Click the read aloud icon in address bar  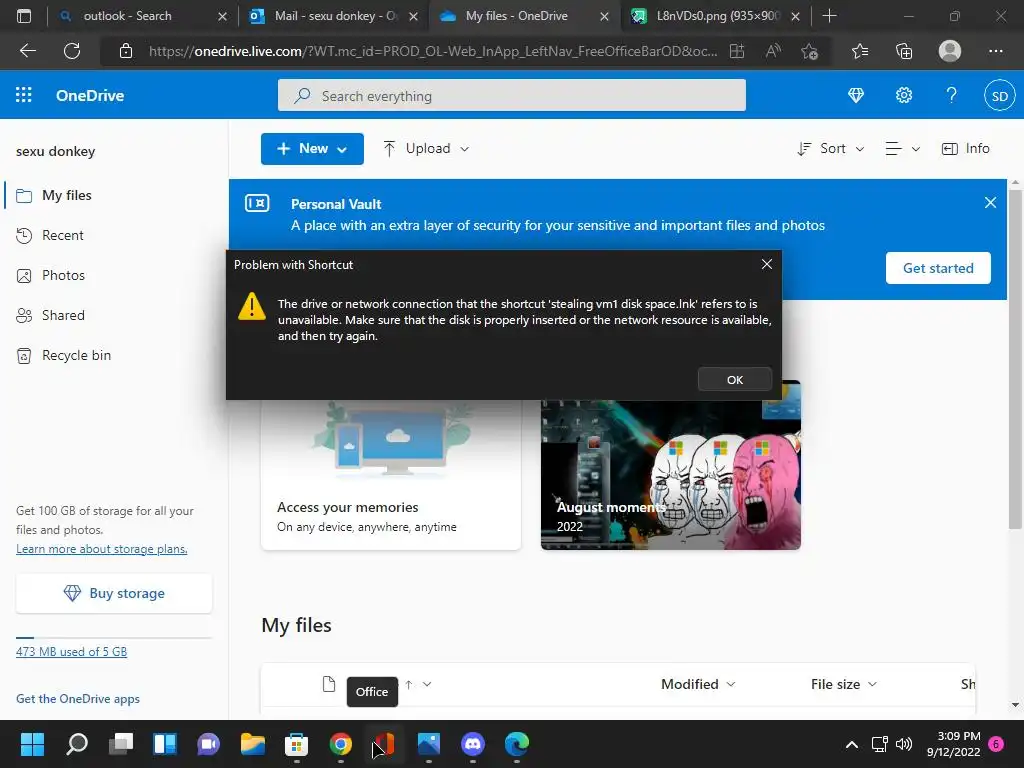pos(773,51)
